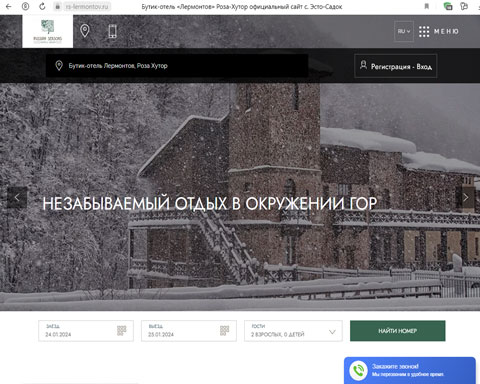Open check-out date field 25.01.2024

point(189,331)
